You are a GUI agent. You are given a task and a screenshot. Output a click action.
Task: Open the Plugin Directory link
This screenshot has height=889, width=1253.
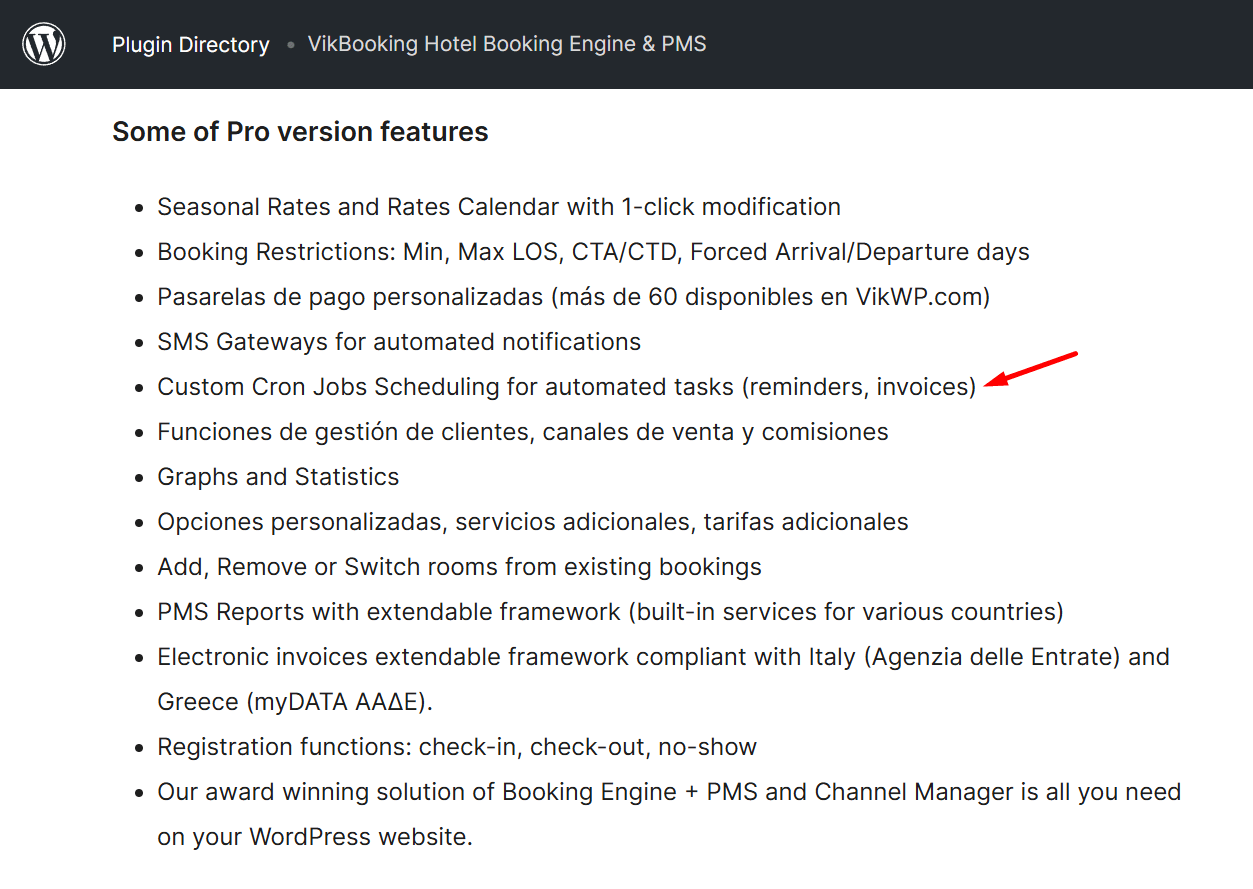[x=190, y=45]
